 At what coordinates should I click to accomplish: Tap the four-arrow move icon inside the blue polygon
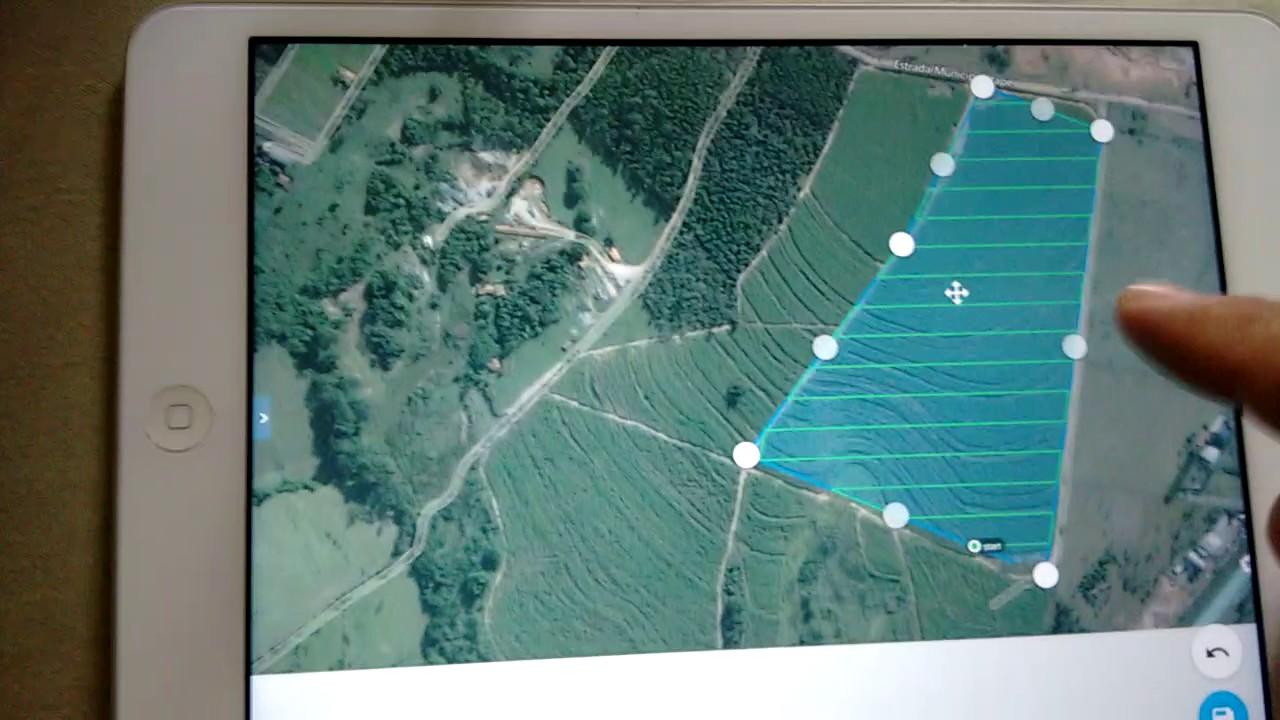956,293
